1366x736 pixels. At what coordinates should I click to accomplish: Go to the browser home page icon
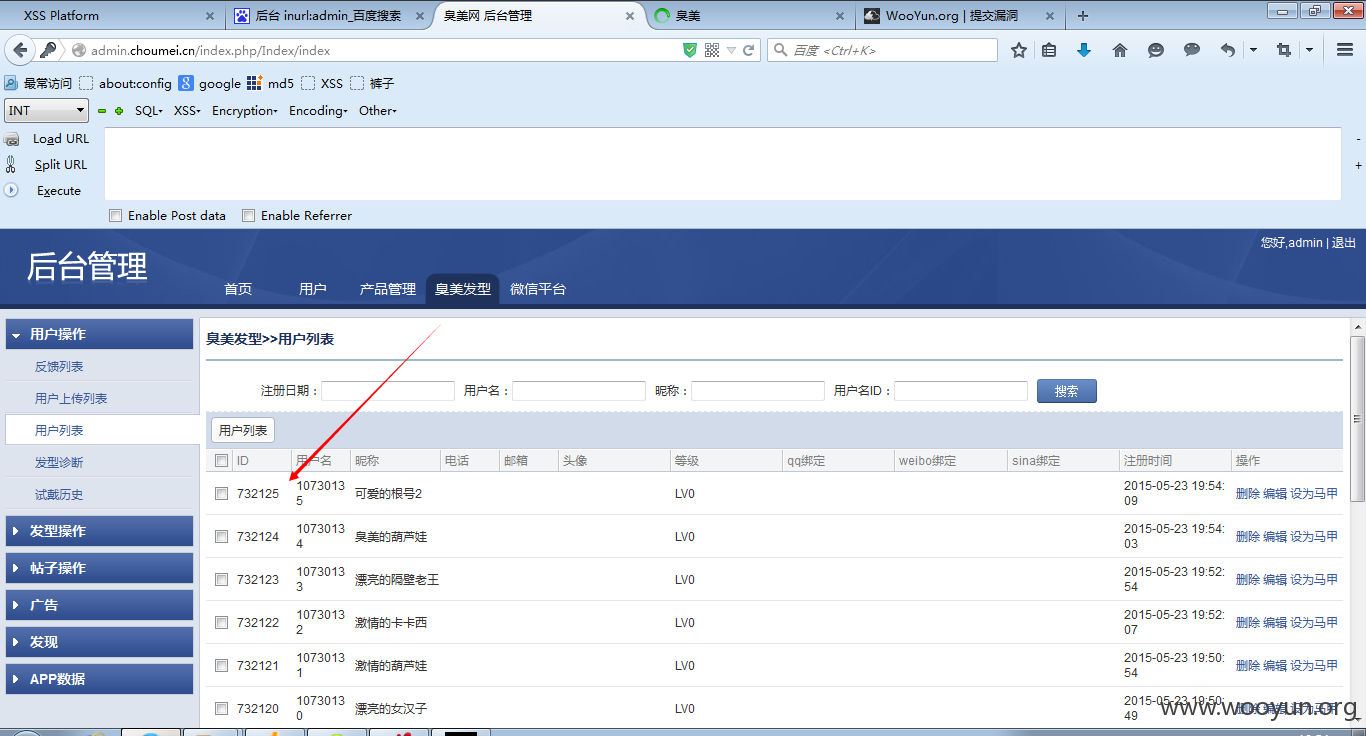pos(1120,50)
